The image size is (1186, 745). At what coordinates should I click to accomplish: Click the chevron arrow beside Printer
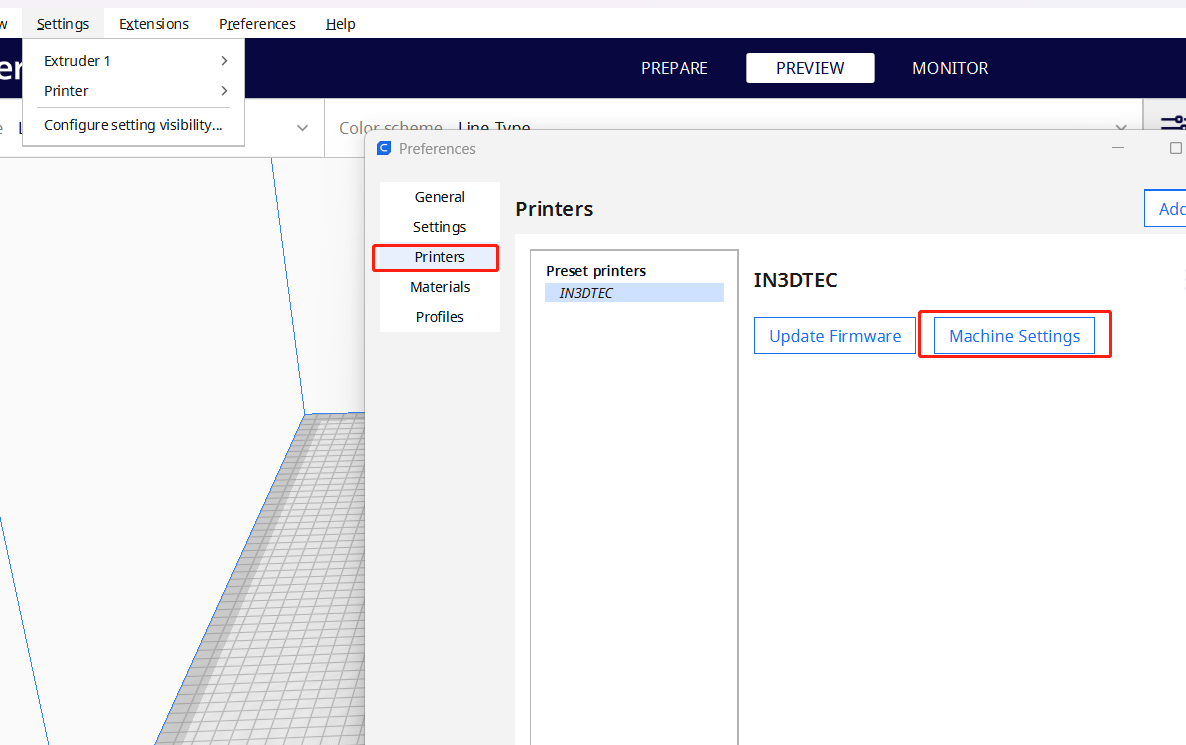(x=225, y=91)
